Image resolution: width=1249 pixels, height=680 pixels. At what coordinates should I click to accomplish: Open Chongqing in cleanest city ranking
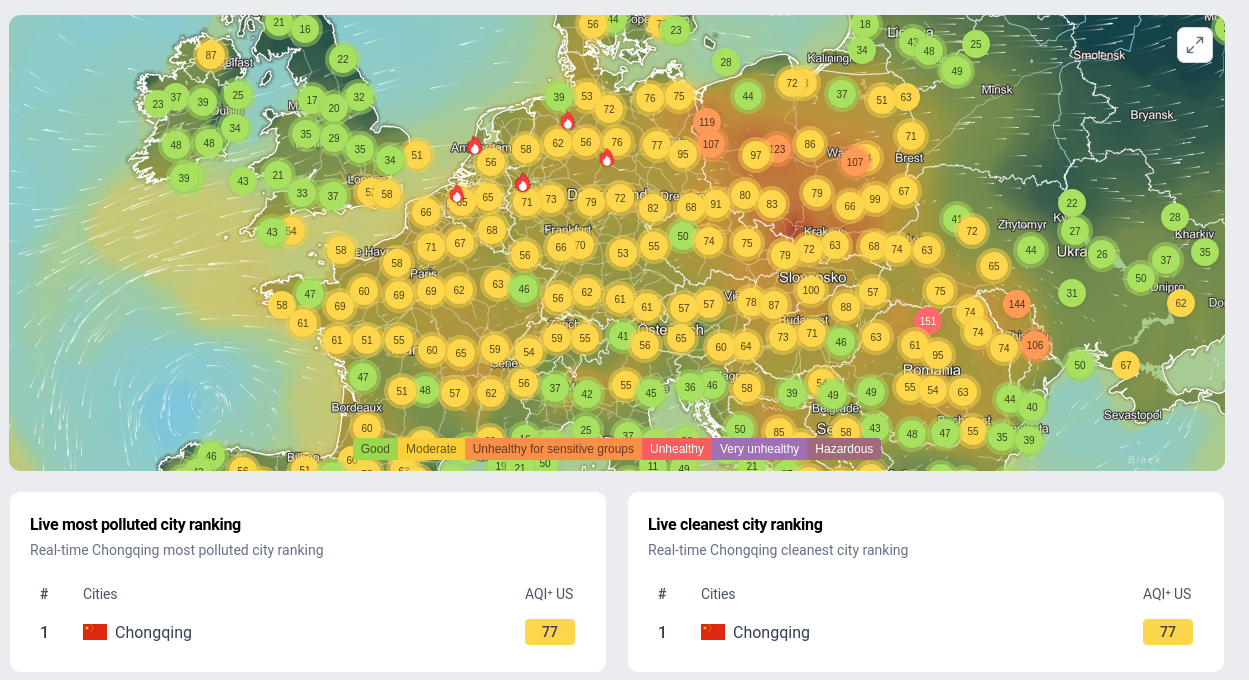(771, 632)
